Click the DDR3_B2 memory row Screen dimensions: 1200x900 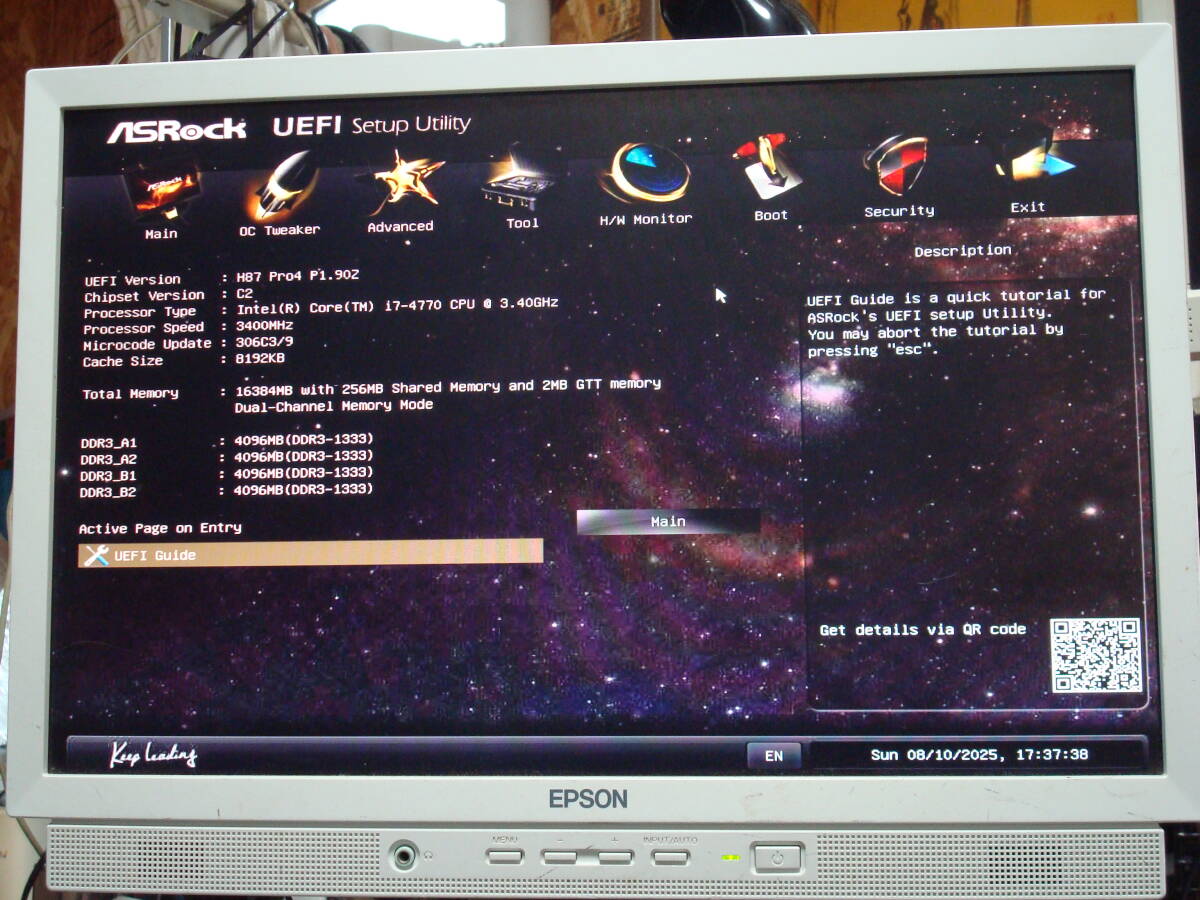(x=226, y=491)
